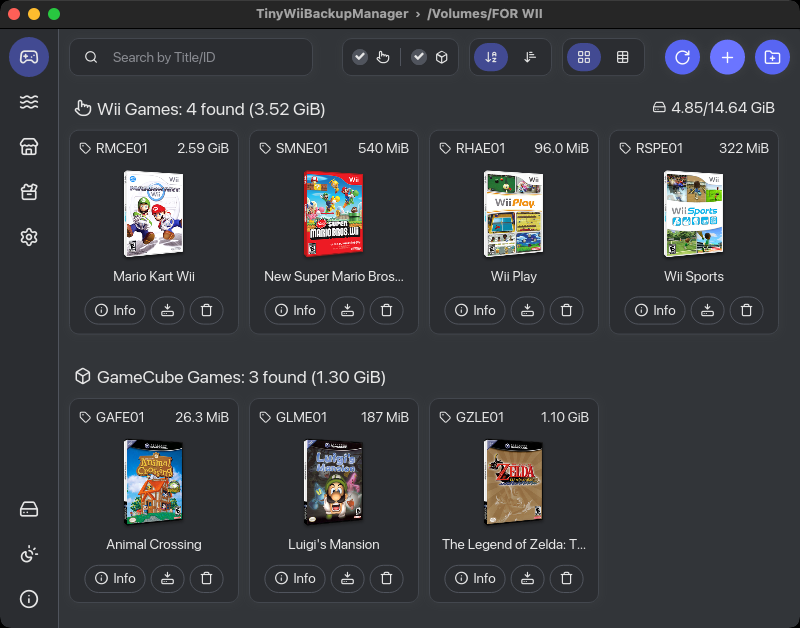Image resolution: width=800 pixels, height=628 pixels.
Task: Click Info button for Wii Play
Action: (474, 310)
